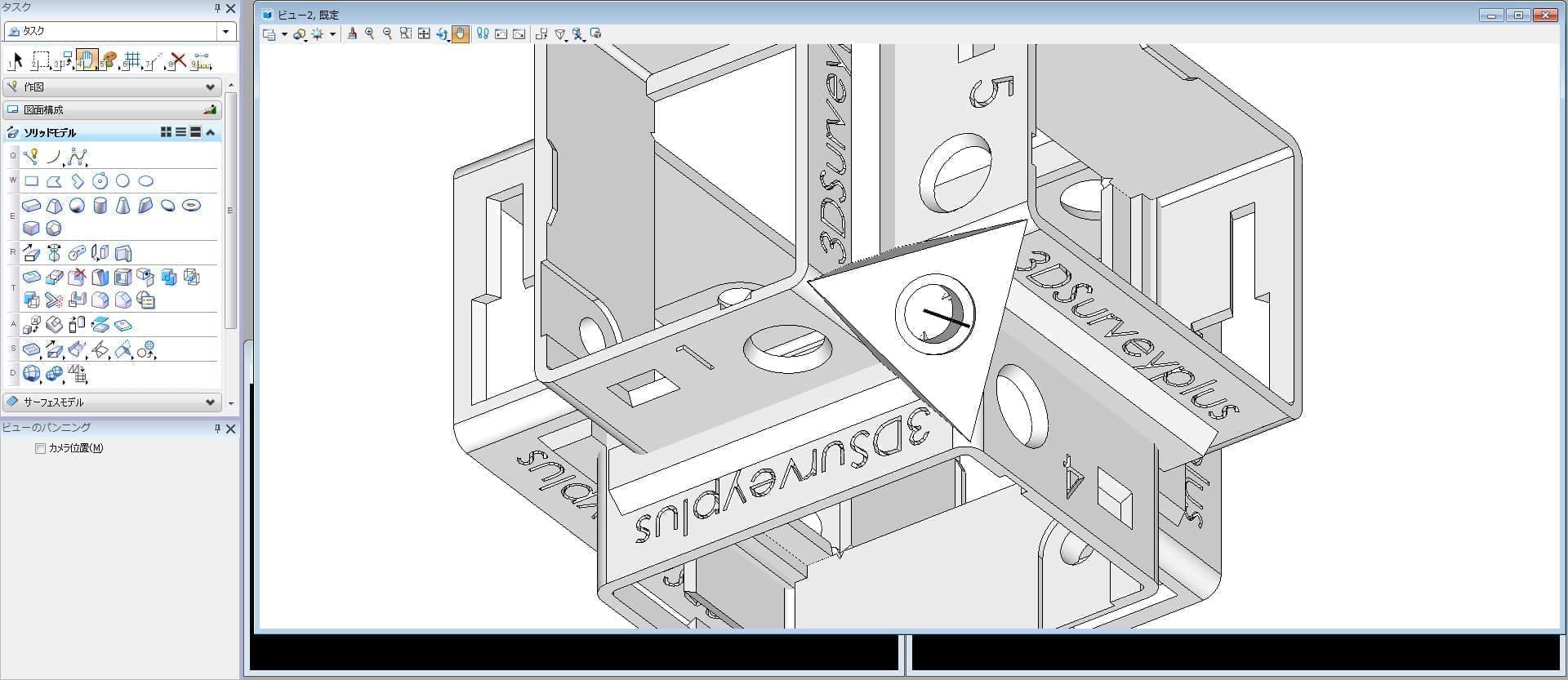Select the Zoom In view tool

(x=370, y=33)
